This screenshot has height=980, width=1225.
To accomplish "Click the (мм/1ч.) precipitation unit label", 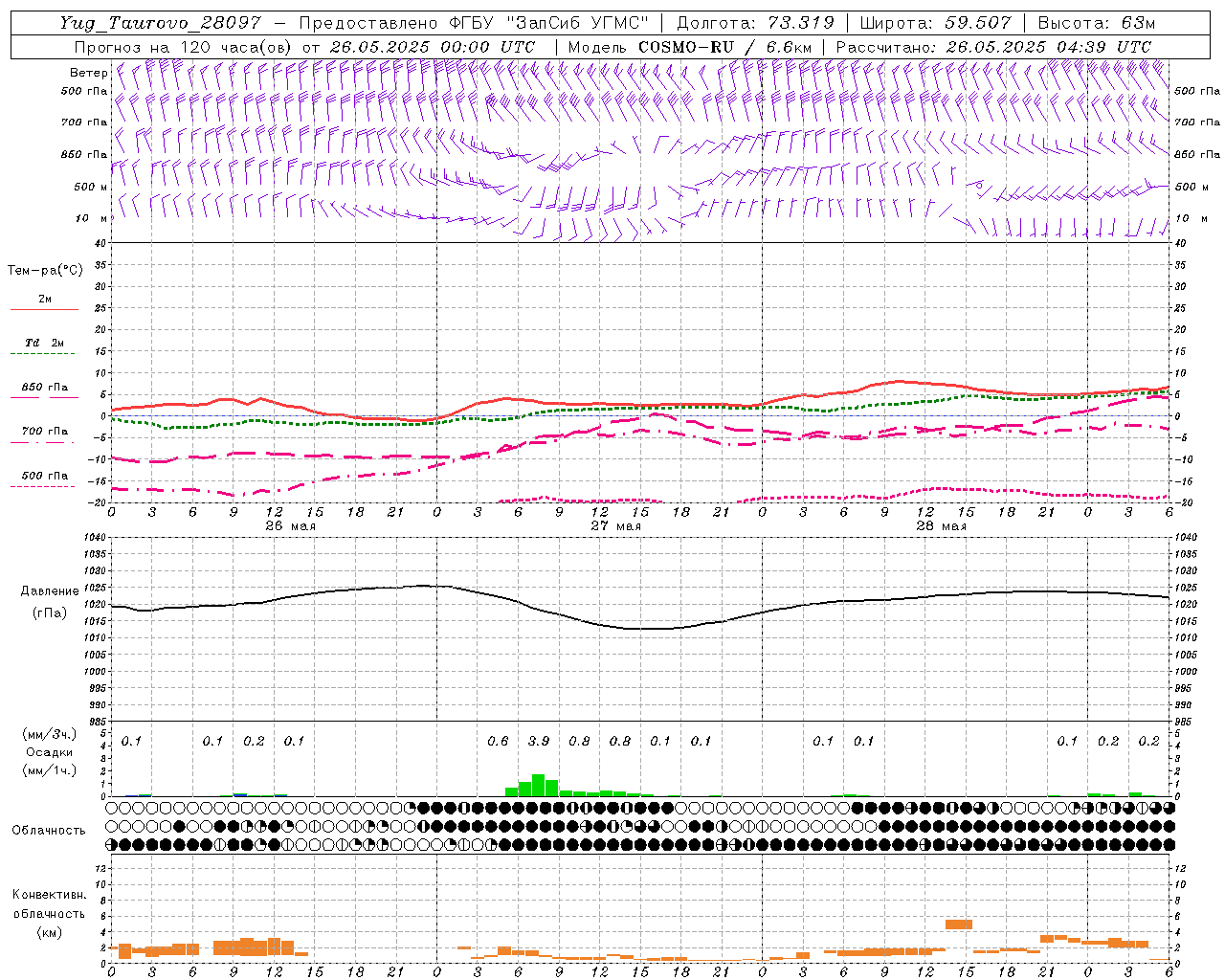I will pos(50,770).
